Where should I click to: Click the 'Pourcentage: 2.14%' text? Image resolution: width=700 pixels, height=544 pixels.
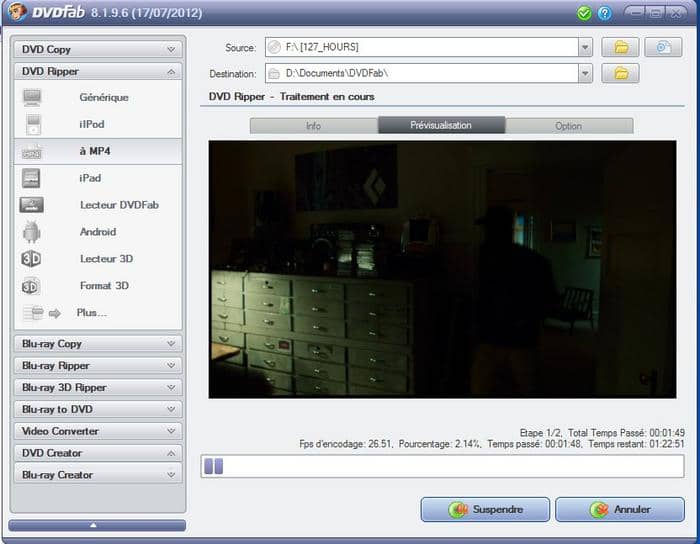[x=439, y=444]
